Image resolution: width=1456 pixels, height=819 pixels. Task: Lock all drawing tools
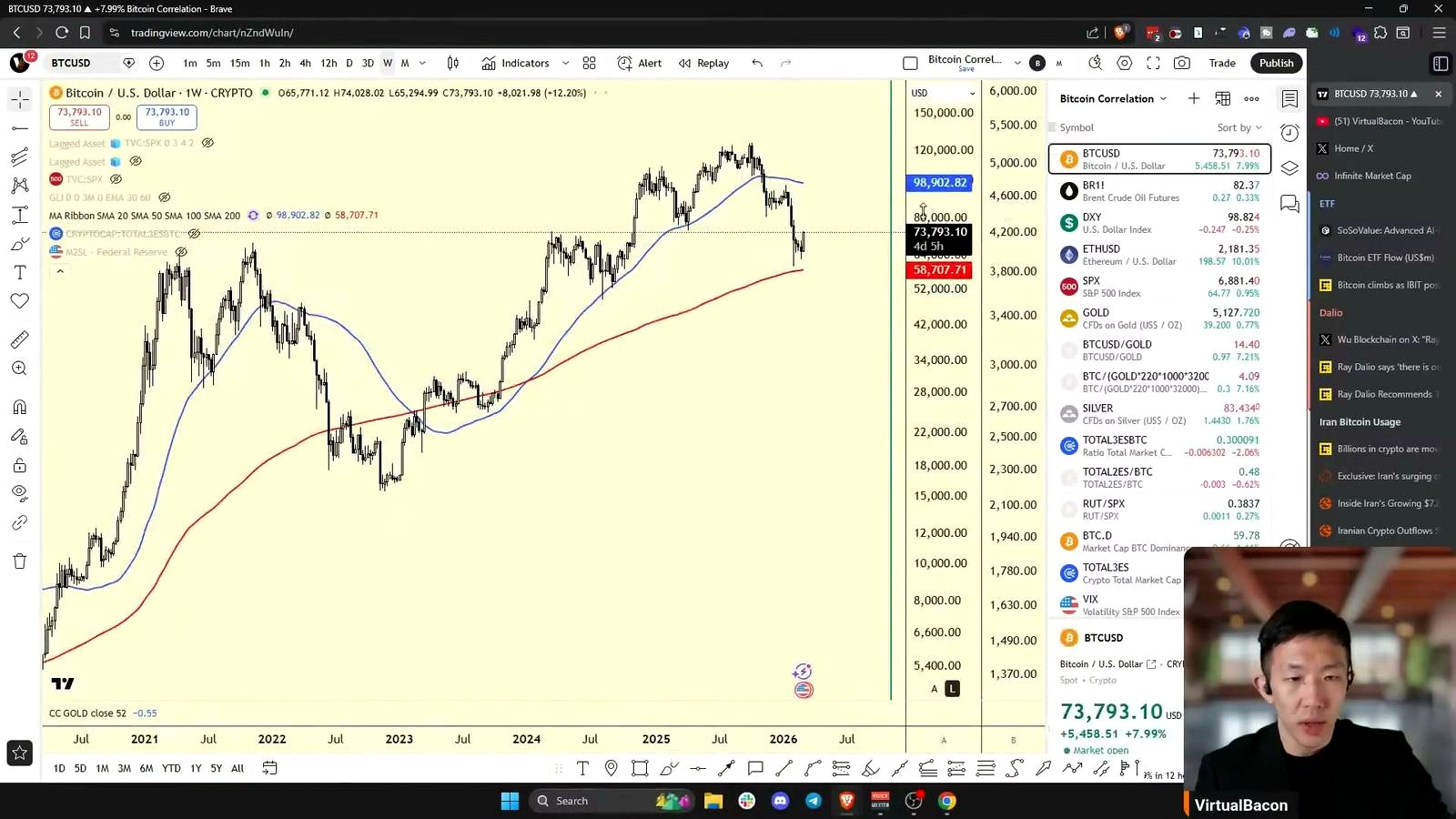tap(20, 465)
